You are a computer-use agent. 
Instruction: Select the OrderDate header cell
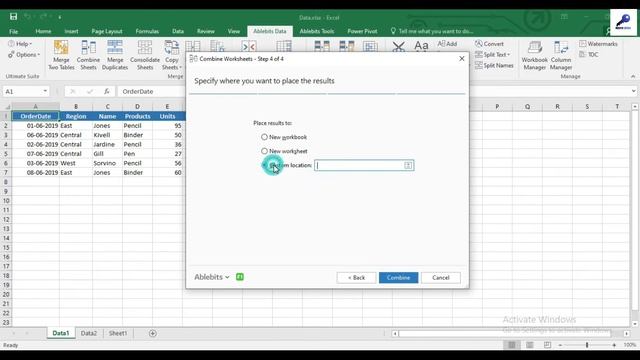point(36,116)
